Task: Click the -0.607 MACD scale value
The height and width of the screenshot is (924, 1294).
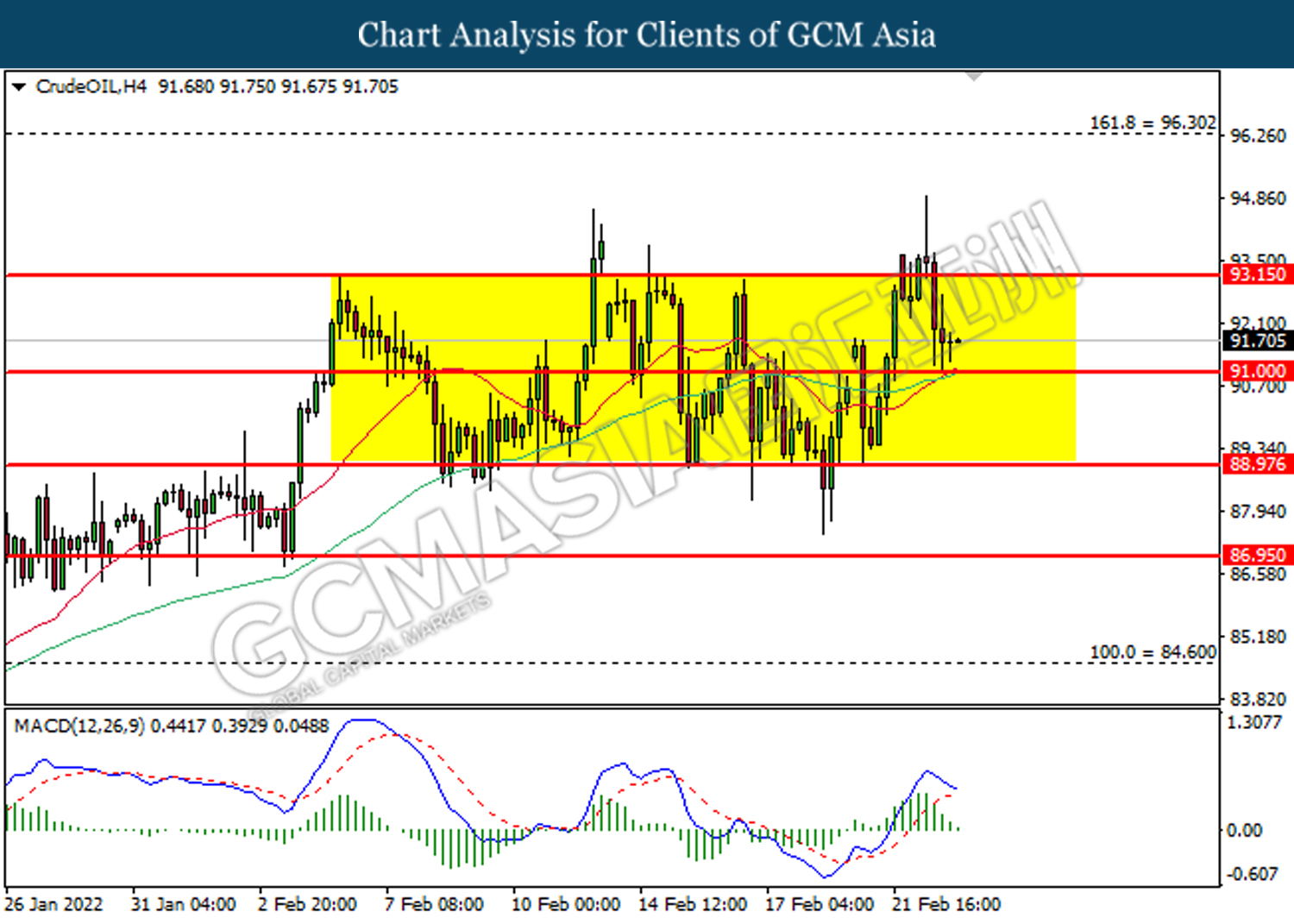Action: coord(1252,874)
